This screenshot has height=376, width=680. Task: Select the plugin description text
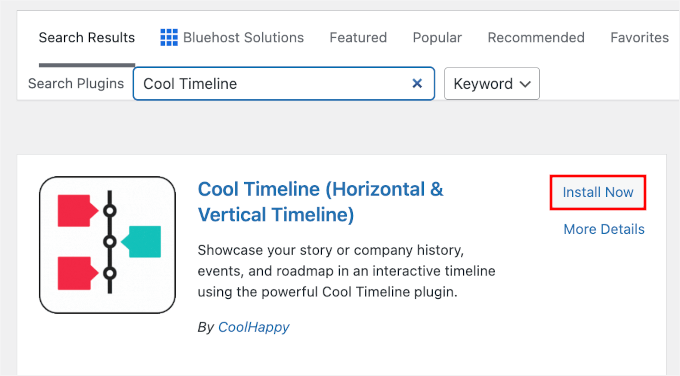pyautogui.click(x=347, y=271)
